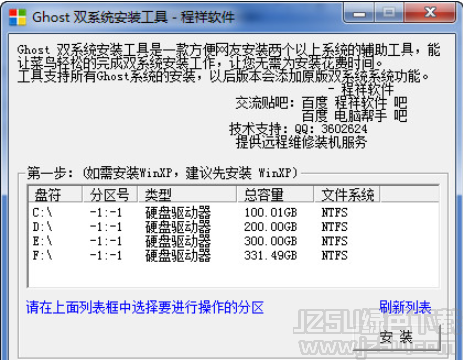Click the QQ: 3602624 support text
463x360 pixels.
pyautogui.click(x=331, y=129)
